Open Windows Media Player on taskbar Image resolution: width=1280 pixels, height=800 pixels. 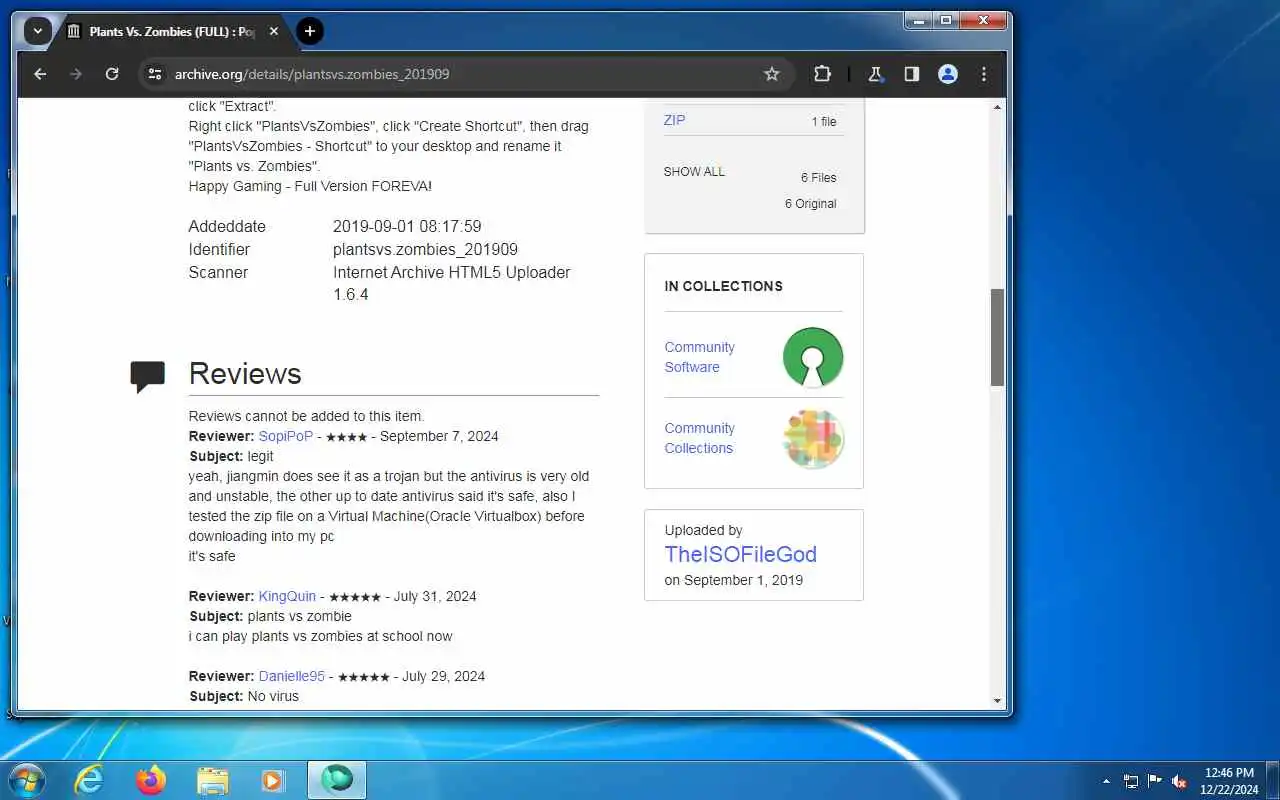click(x=273, y=780)
